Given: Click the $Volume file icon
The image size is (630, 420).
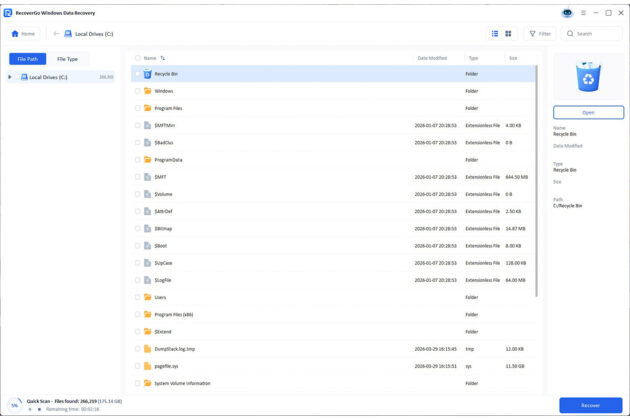Looking at the screenshot, I should point(147,194).
